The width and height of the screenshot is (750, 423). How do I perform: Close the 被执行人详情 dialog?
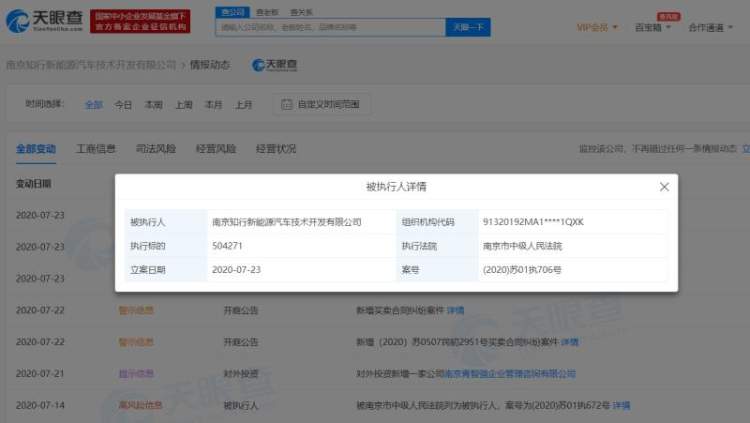pos(664,187)
